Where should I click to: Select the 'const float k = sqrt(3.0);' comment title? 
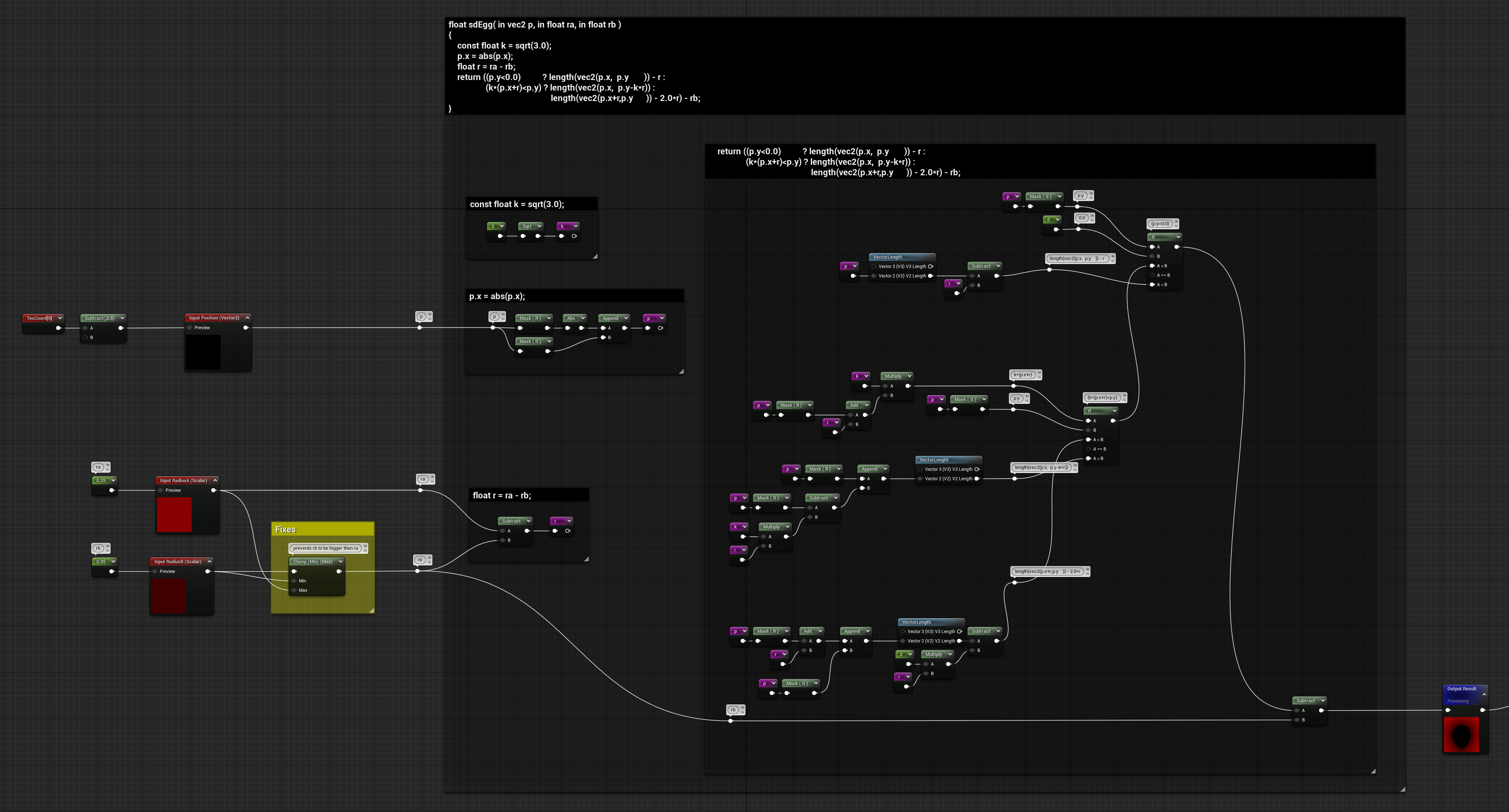tap(517, 204)
